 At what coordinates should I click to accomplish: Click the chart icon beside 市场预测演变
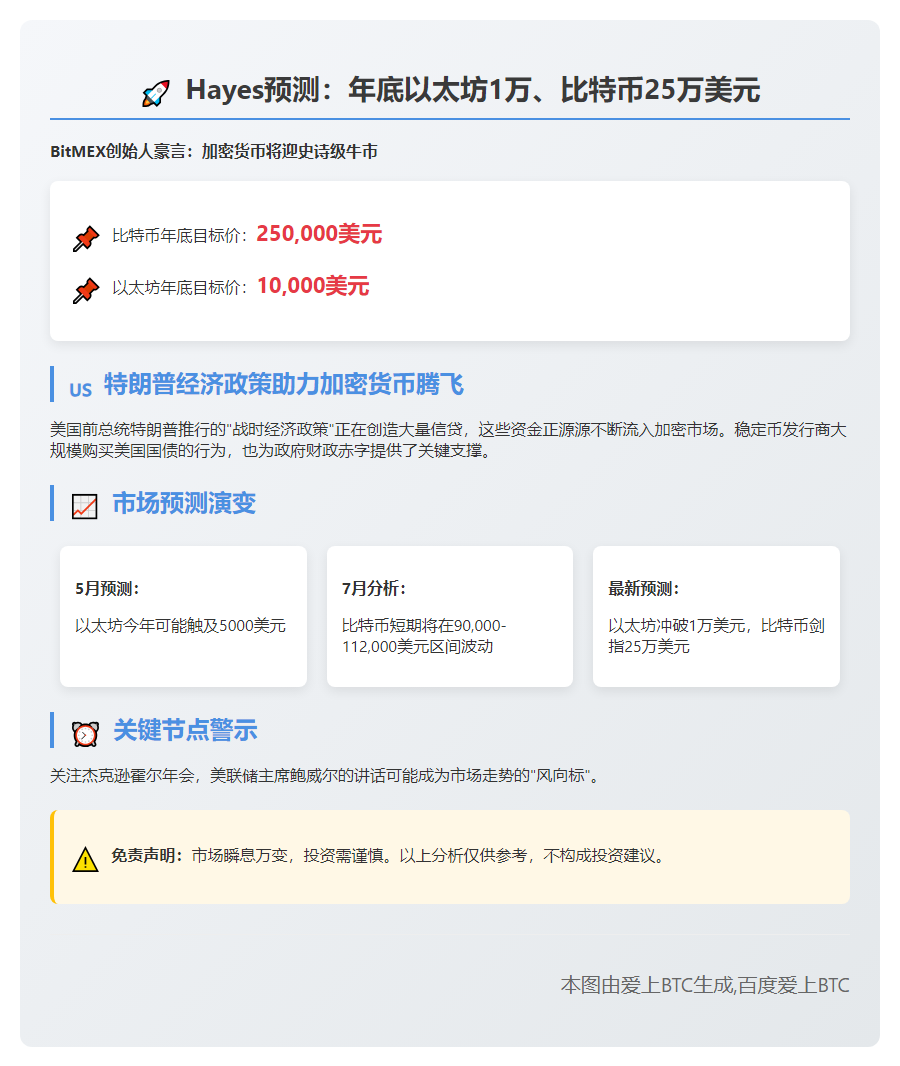point(84,506)
